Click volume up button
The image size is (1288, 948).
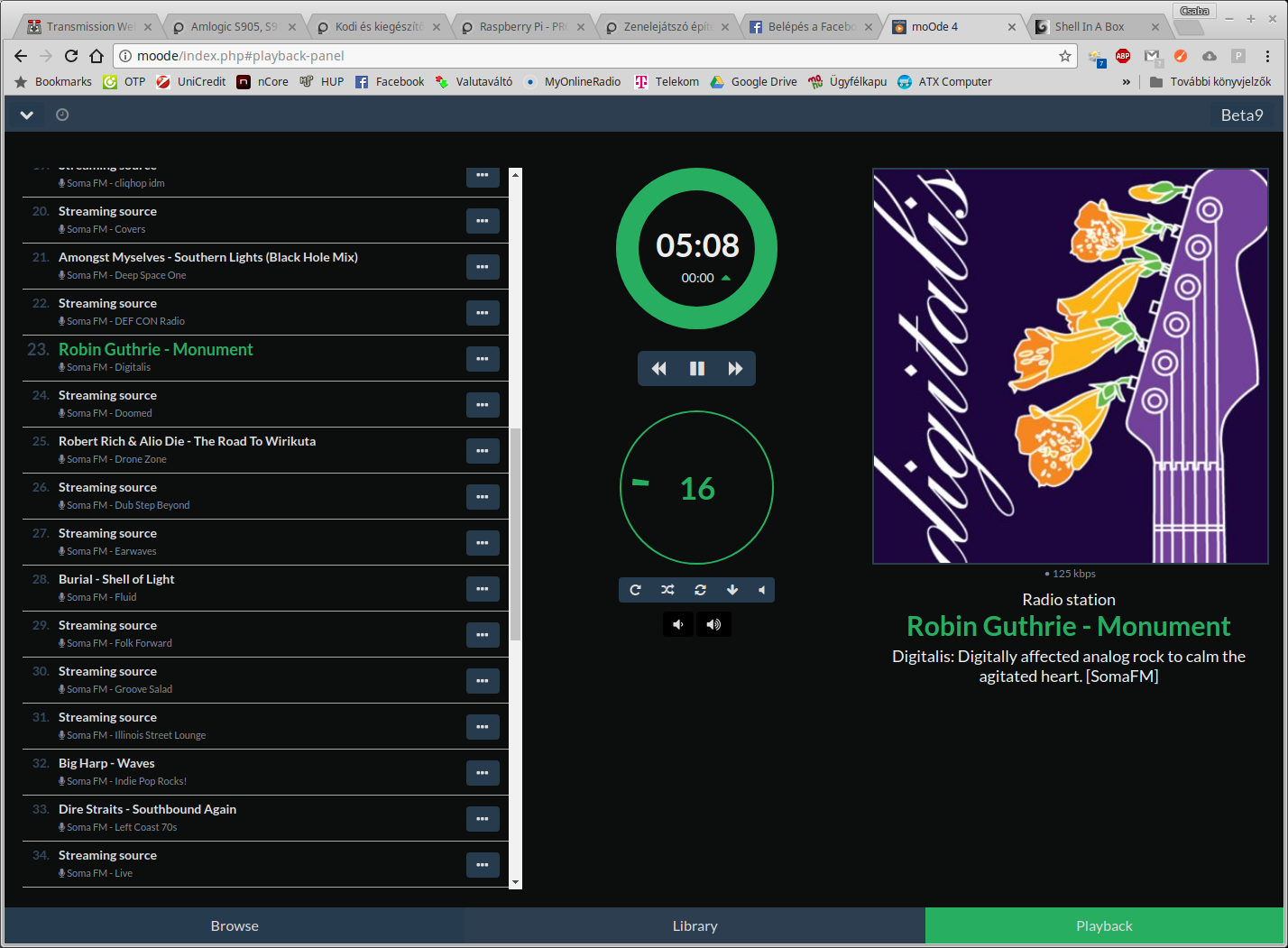[x=713, y=624]
